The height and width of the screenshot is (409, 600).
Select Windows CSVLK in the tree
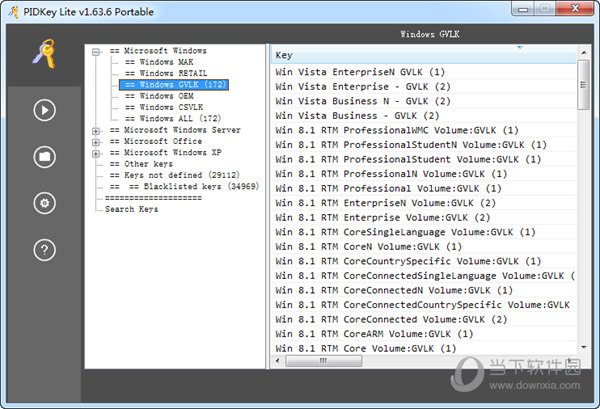164,107
